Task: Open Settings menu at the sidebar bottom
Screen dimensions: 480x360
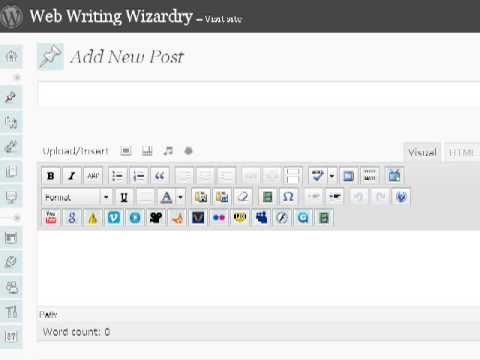Action: 11,336
